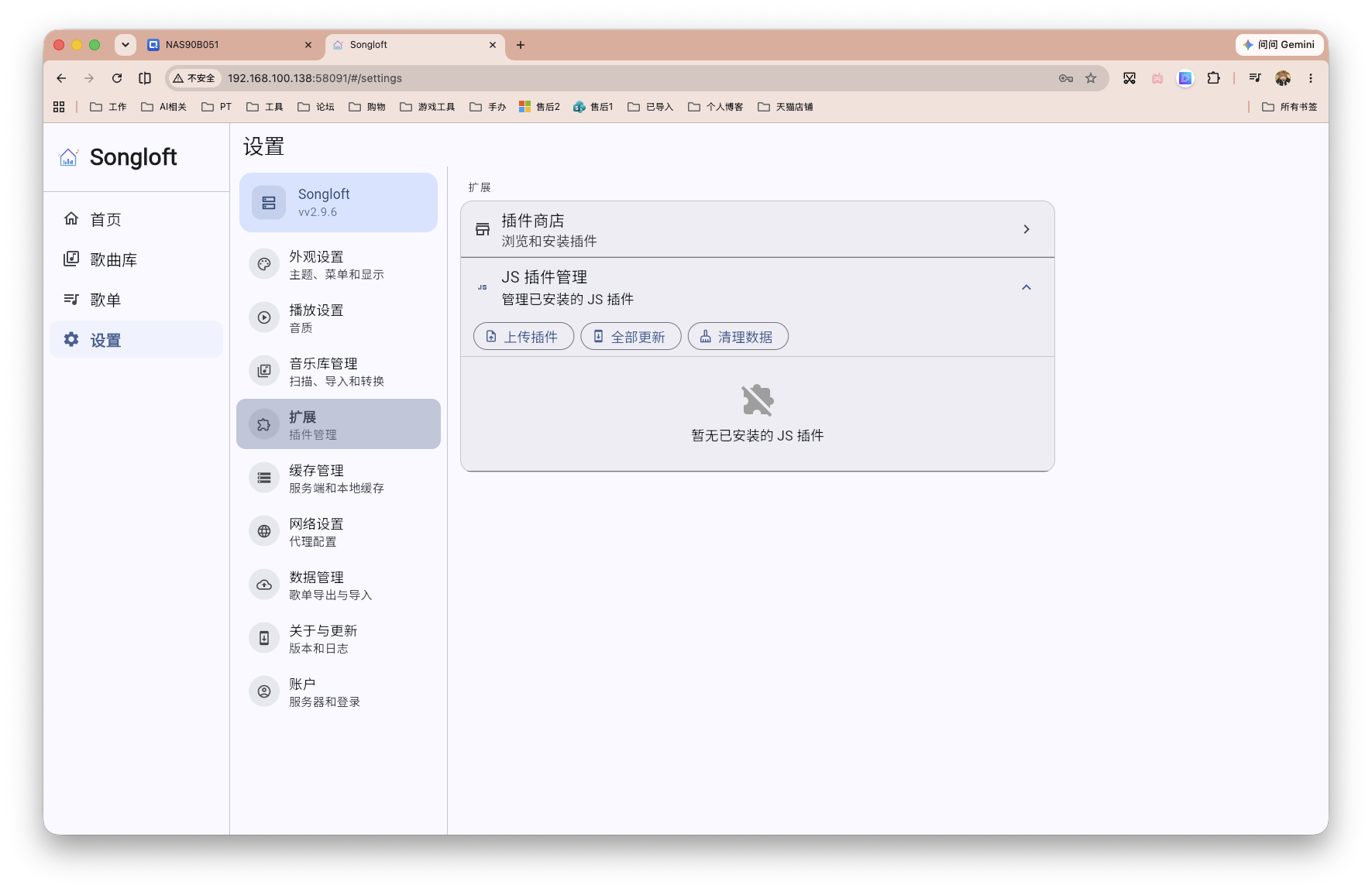Go to 首页 home page
Viewport: 1372px width, 892px height.
point(136,220)
